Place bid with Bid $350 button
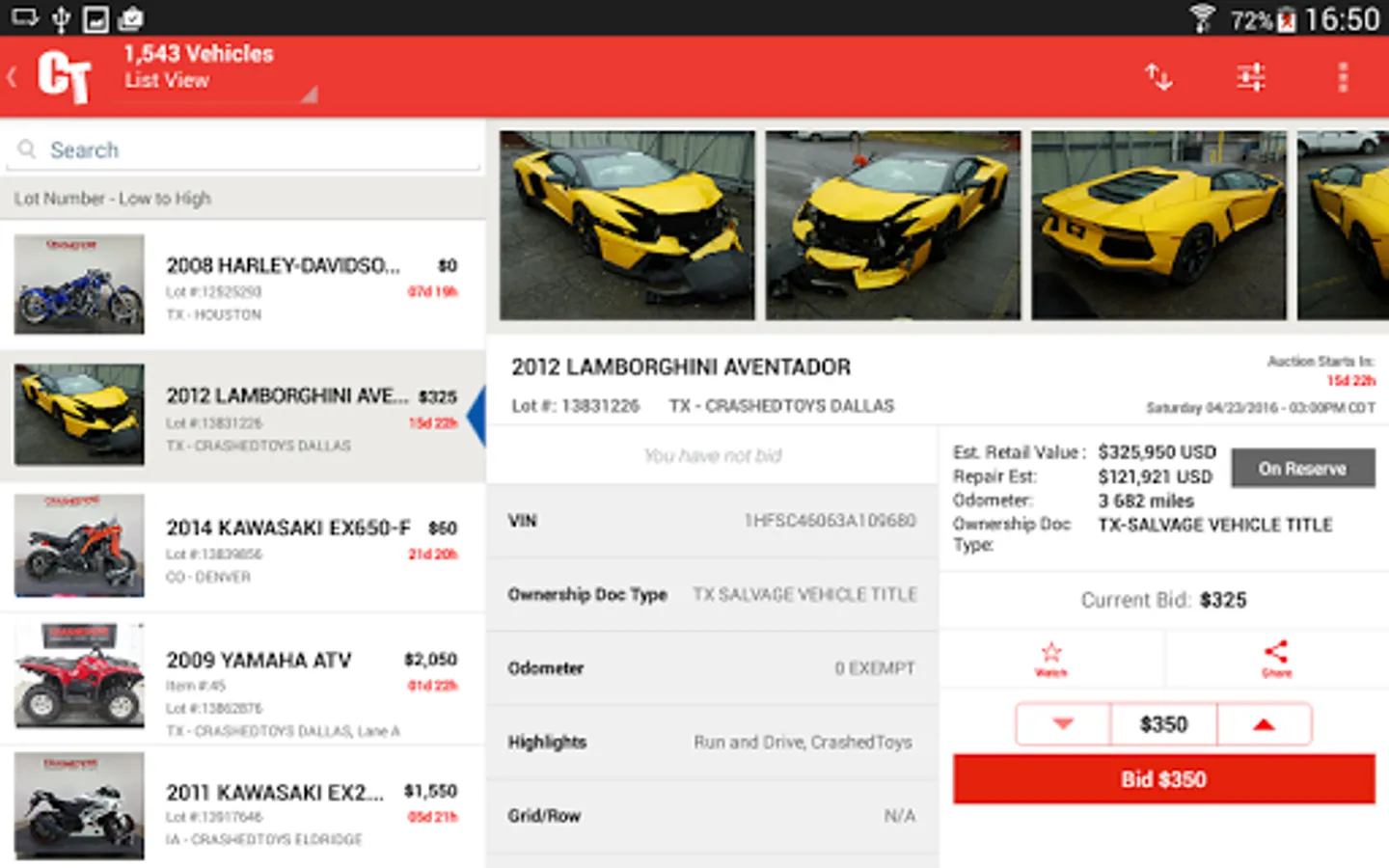 pyautogui.click(x=1164, y=779)
